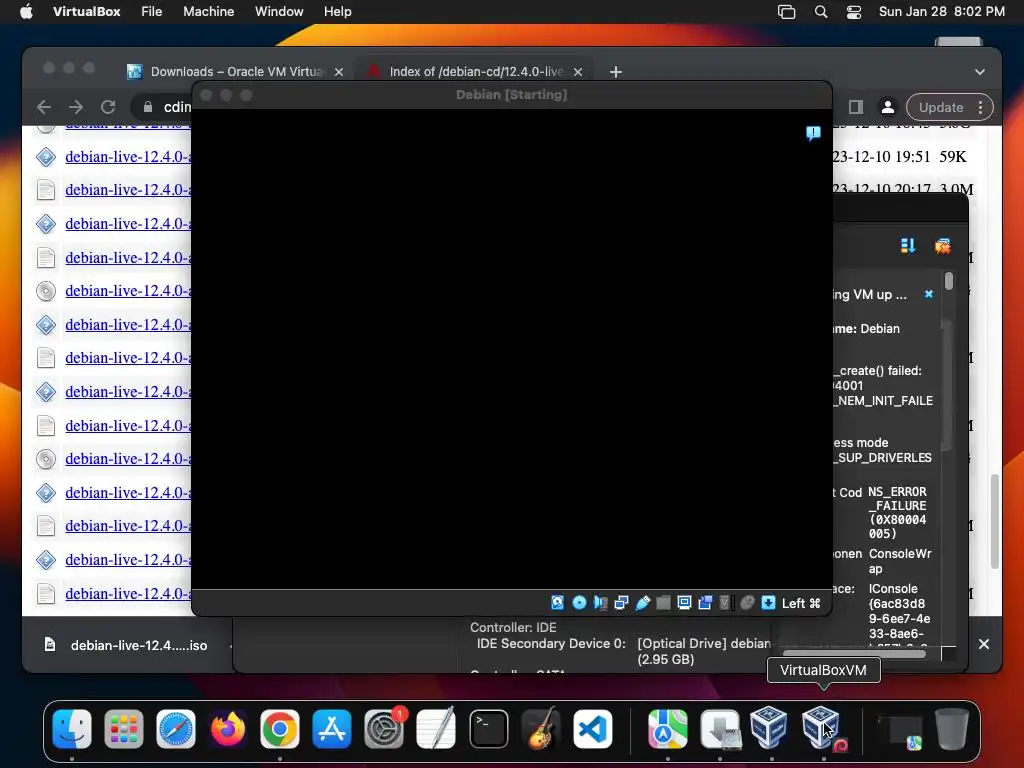Screen dimensions: 1024x768
Task: Close the Index of /debian-cd tab
Action: coord(578,72)
